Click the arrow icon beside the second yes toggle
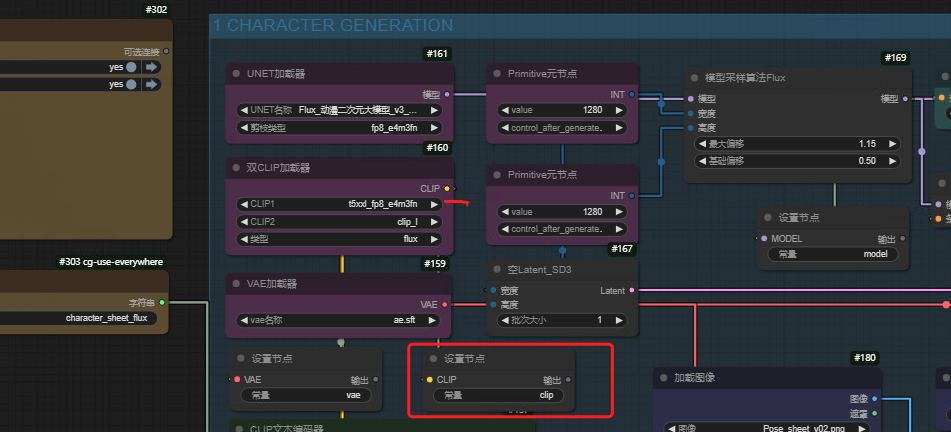 coord(152,84)
